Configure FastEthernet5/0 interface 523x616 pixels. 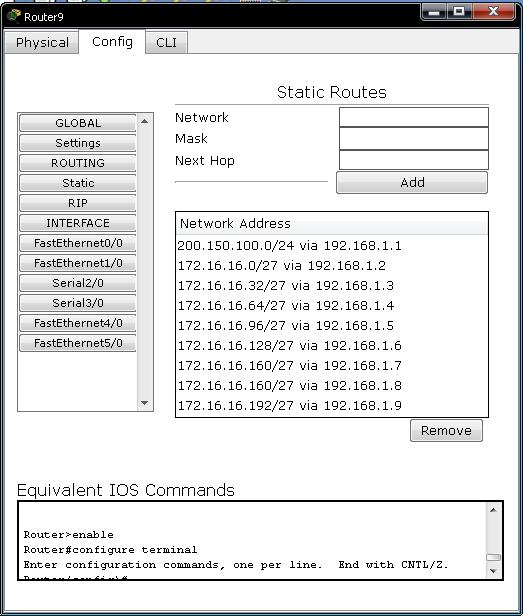(78, 343)
